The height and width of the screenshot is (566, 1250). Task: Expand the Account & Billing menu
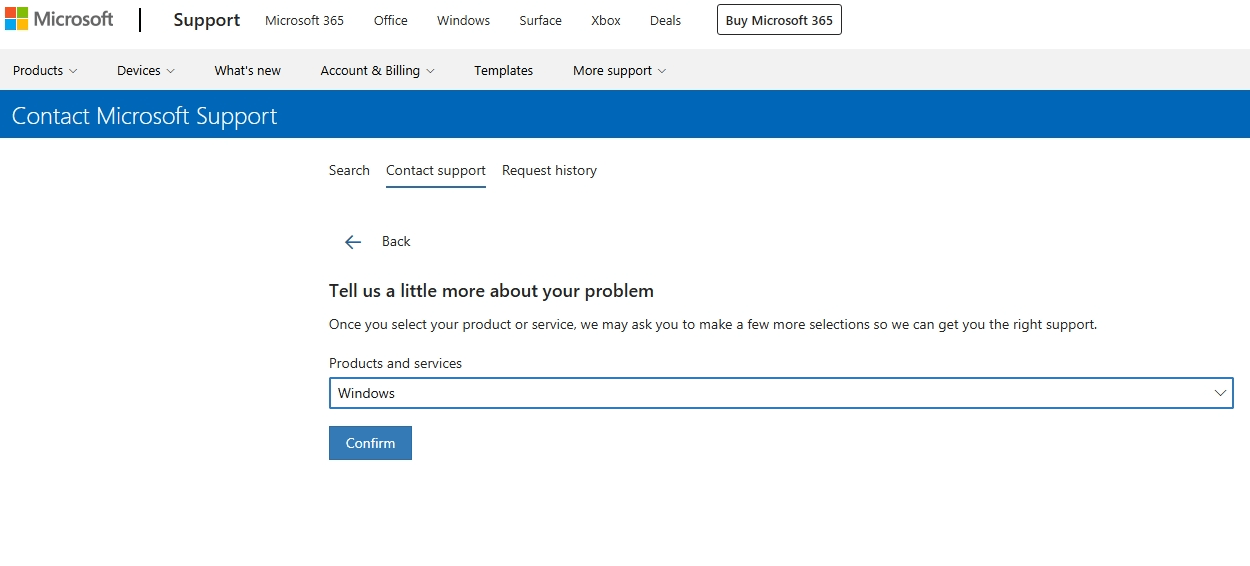click(x=378, y=70)
